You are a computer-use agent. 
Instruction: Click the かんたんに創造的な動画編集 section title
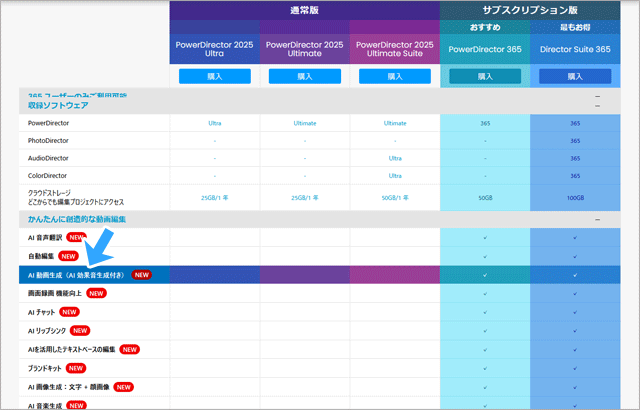(x=77, y=219)
